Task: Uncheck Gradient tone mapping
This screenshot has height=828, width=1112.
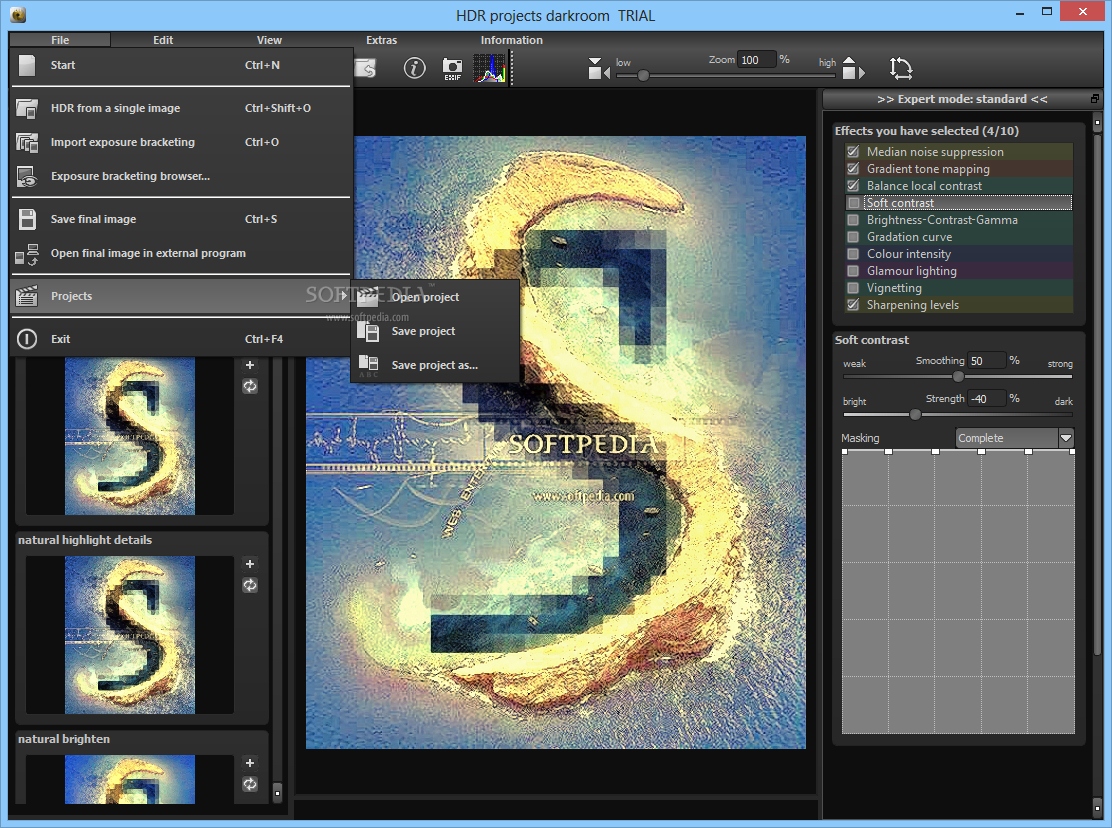Action: [x=853, y=169]
